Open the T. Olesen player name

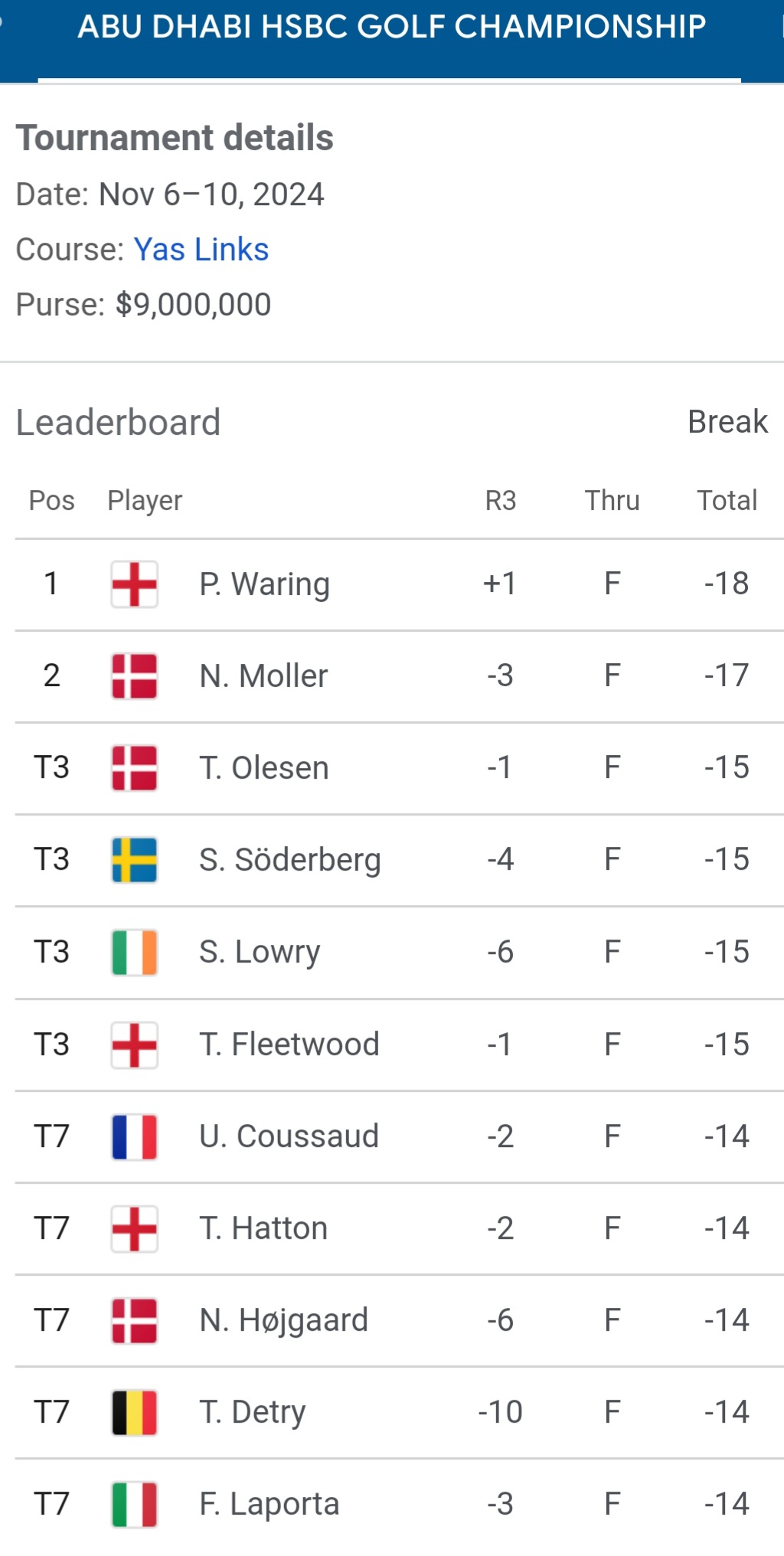264,768
